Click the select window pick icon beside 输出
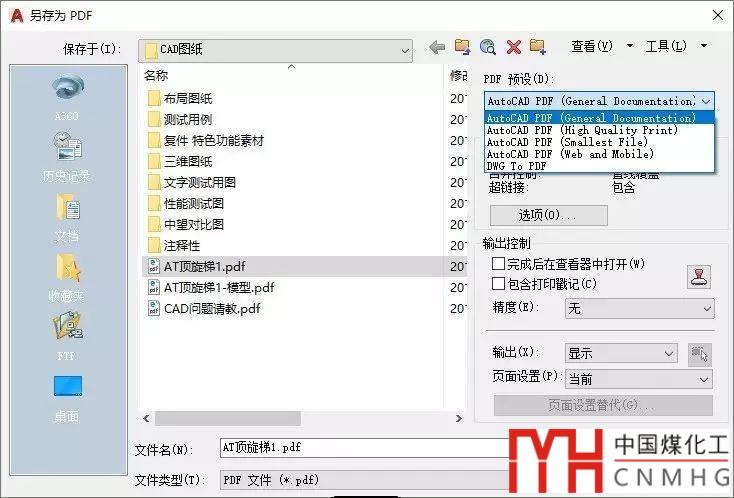The height and width of the screenshot is (498, 734). point(700,354)
